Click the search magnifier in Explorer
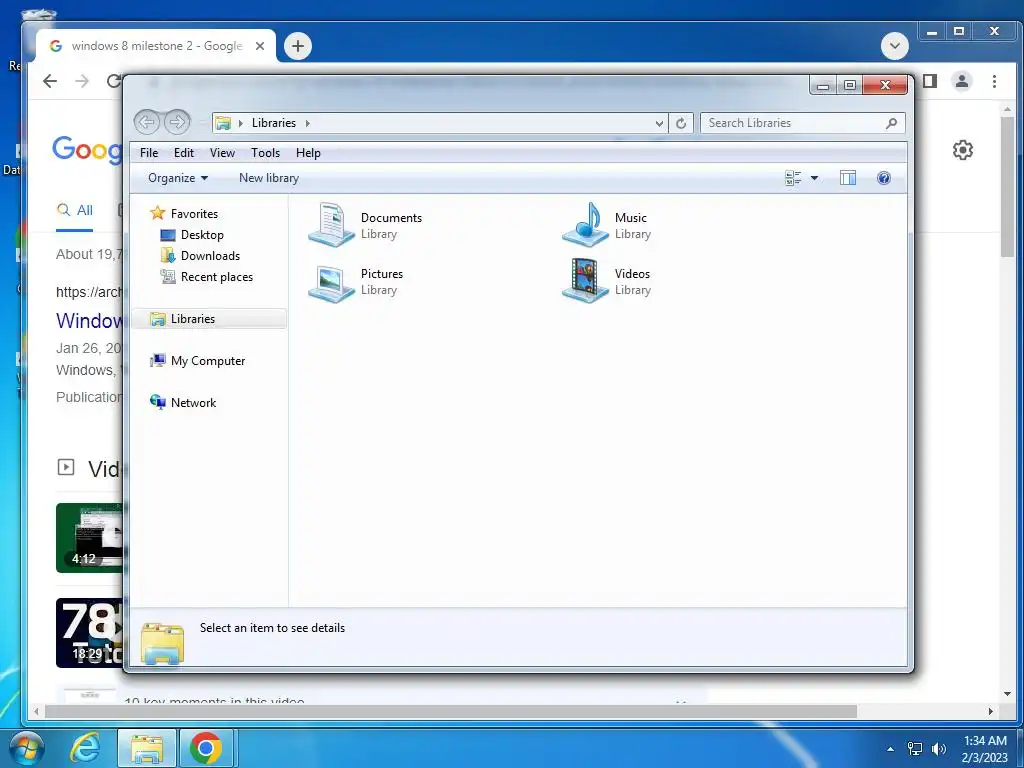1024x768 pixels. (x=891, y=123)
